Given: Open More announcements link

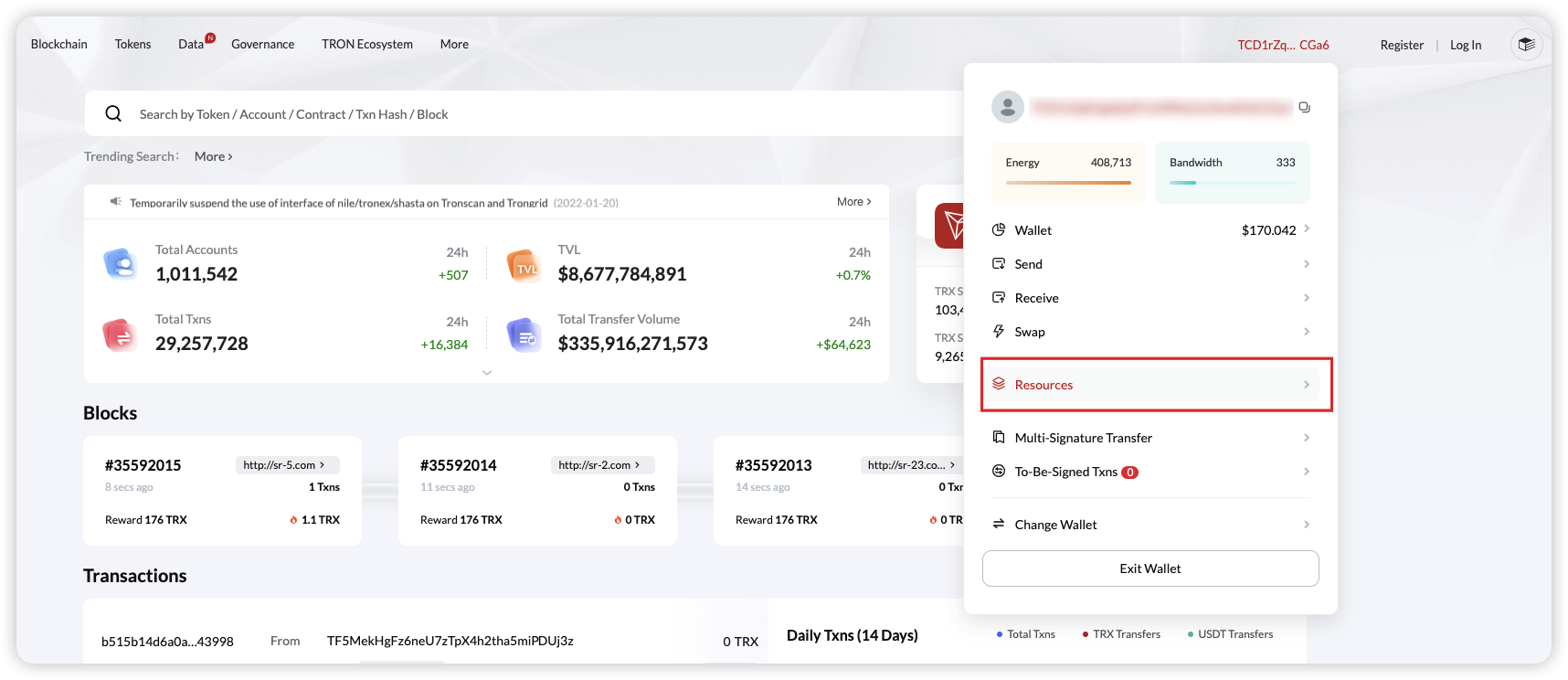Looking at the screenshot, I should (x=853, y=201).
